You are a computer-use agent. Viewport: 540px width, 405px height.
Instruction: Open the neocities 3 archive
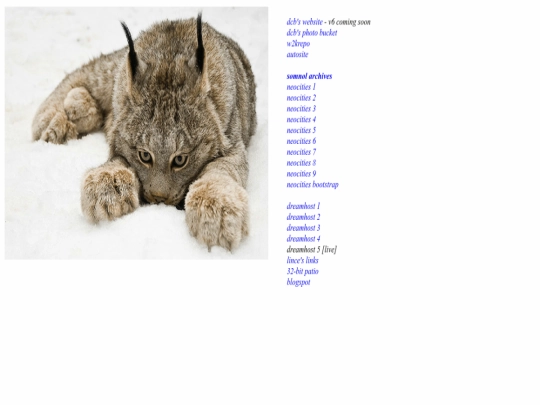coord(301,109)
